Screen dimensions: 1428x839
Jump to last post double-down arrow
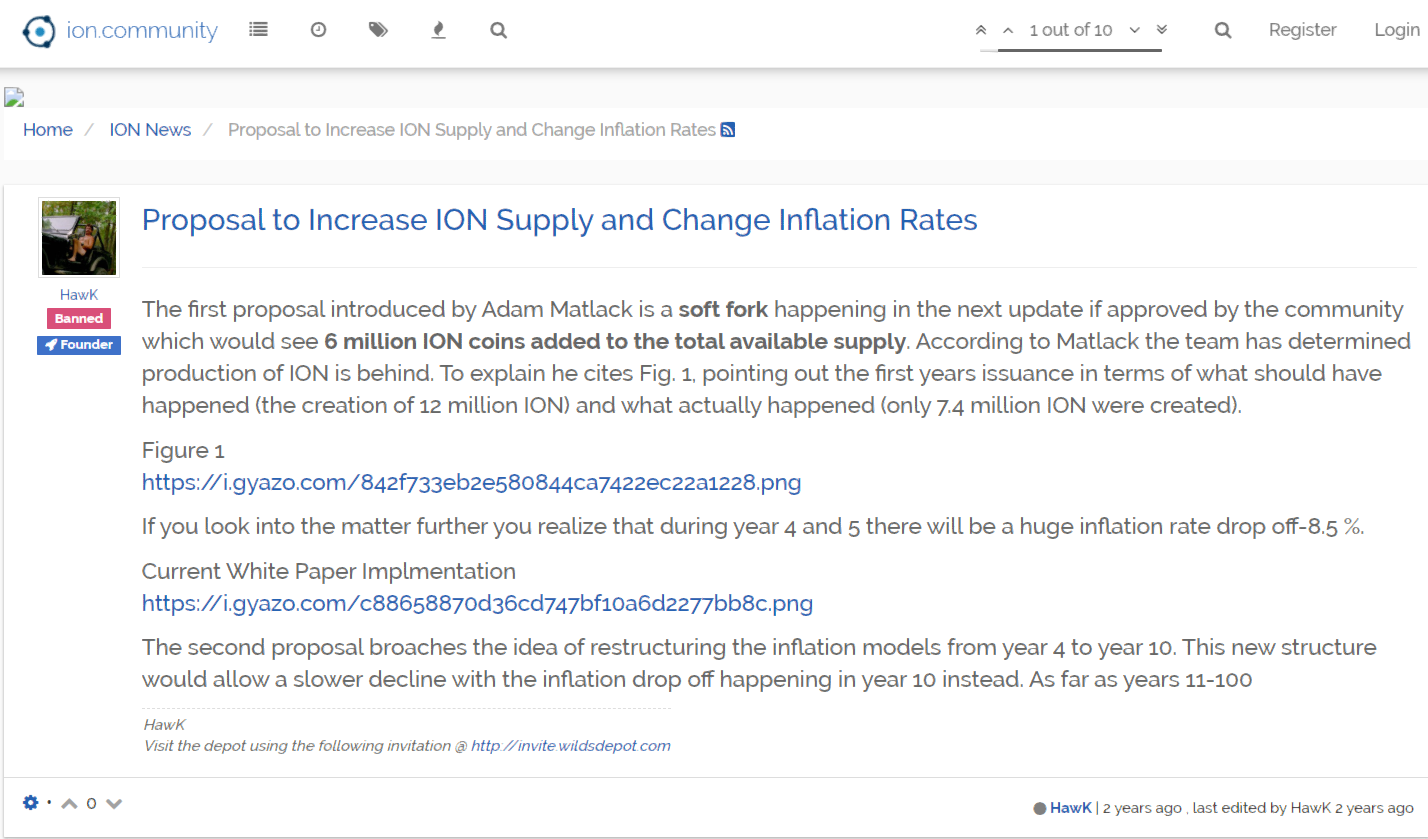1161,30
